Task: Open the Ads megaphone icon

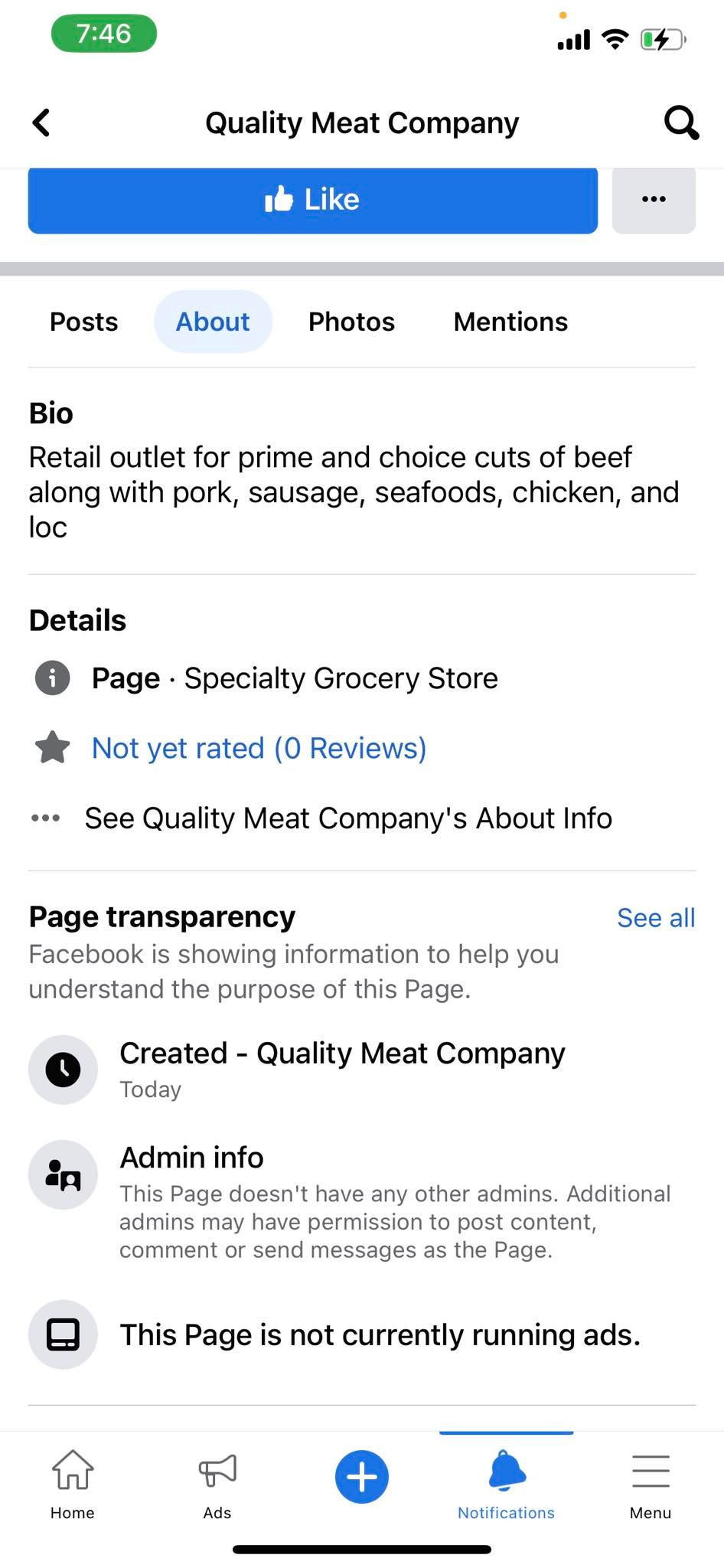Action: coord(217,1470)
